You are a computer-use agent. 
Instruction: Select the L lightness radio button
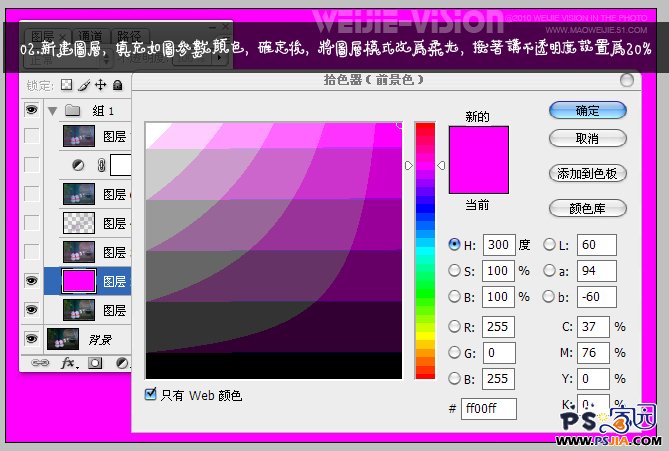point(549,244)
